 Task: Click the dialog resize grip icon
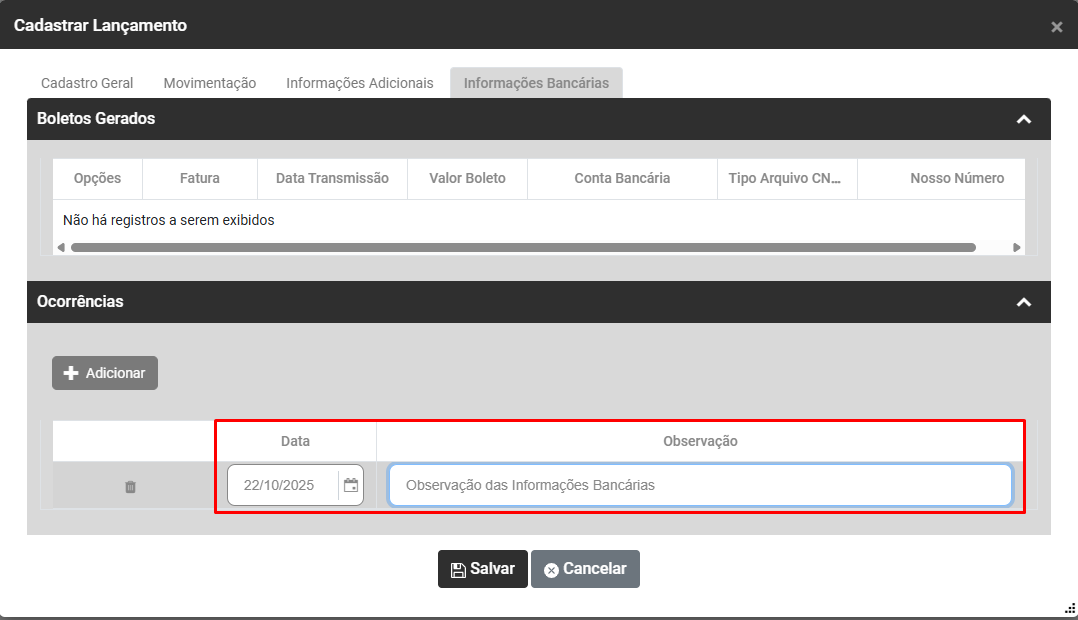(1070, 608)
